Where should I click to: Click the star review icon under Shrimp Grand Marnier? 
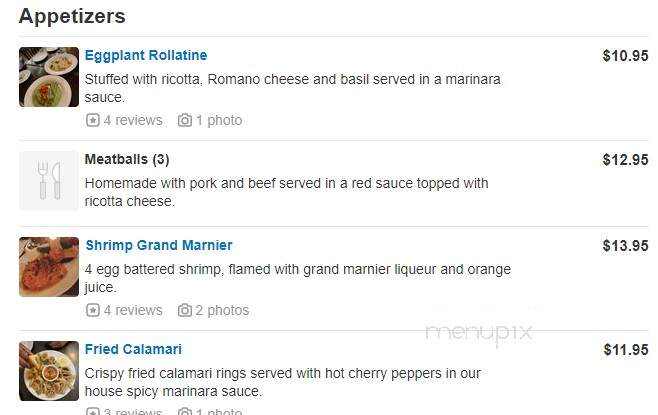[x=93, y=311]
